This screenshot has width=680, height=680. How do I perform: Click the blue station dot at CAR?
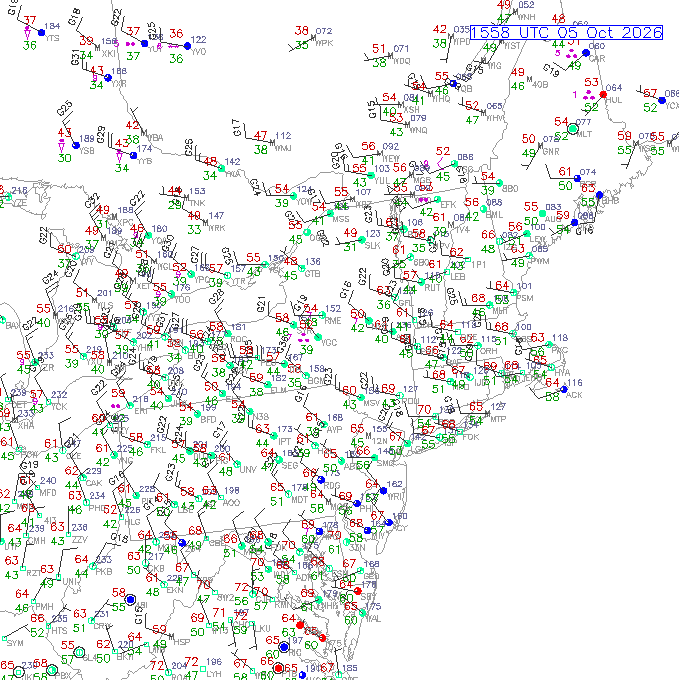[586, 53]
